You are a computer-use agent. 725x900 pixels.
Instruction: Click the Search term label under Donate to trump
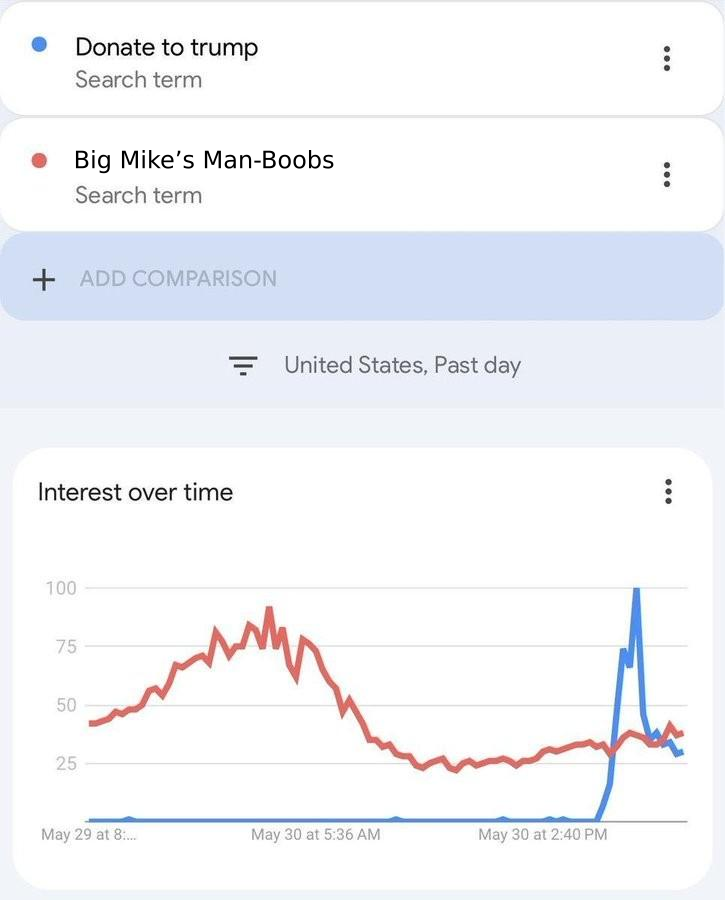click(x=138, y=80)
